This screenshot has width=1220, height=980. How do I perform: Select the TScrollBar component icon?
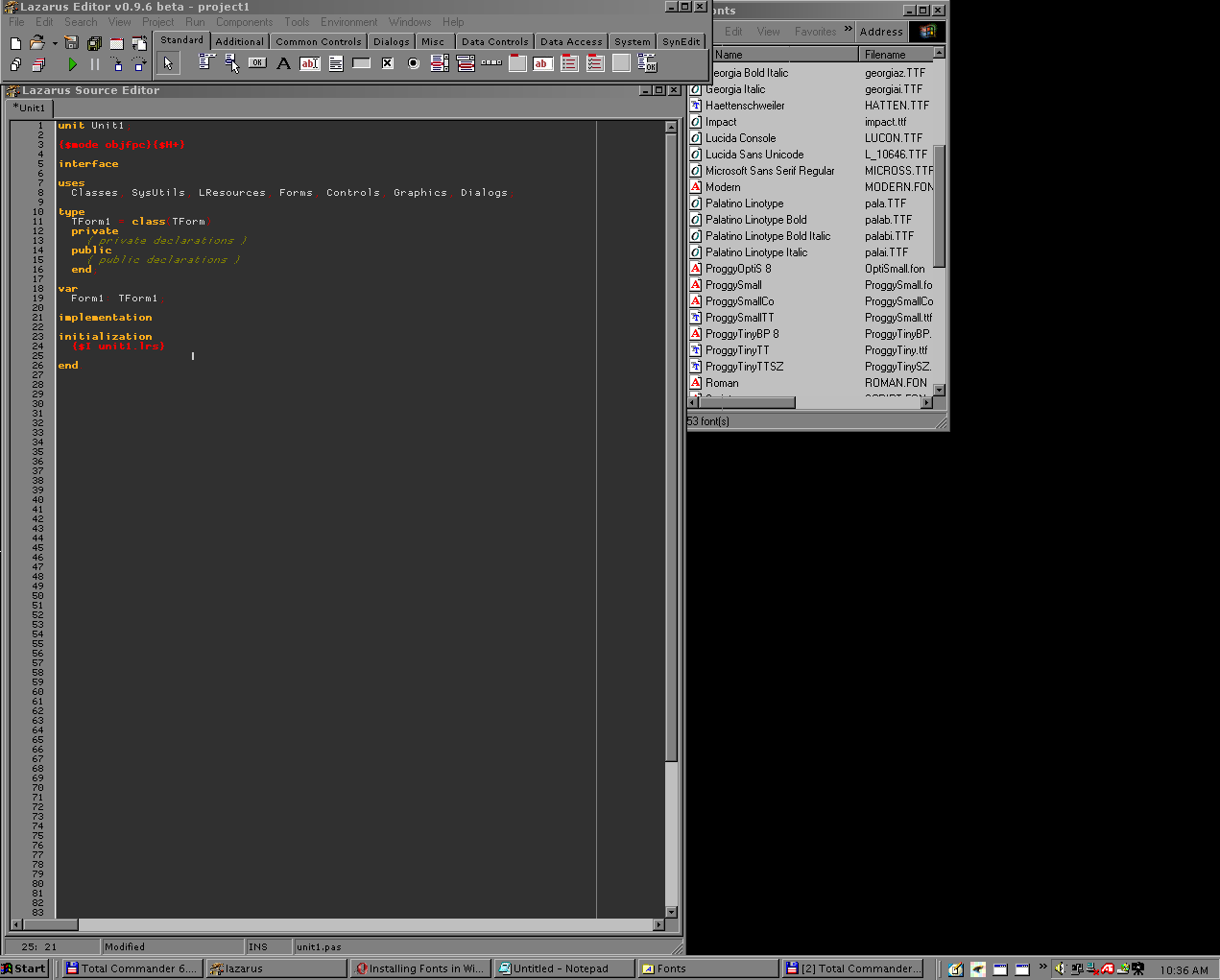click(490, 63)
